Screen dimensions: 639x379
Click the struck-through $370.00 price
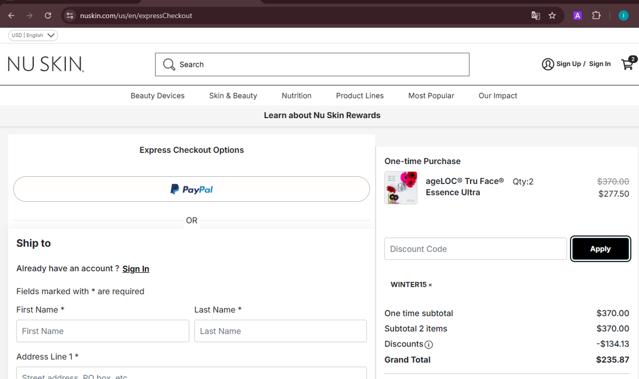point(613,181)
